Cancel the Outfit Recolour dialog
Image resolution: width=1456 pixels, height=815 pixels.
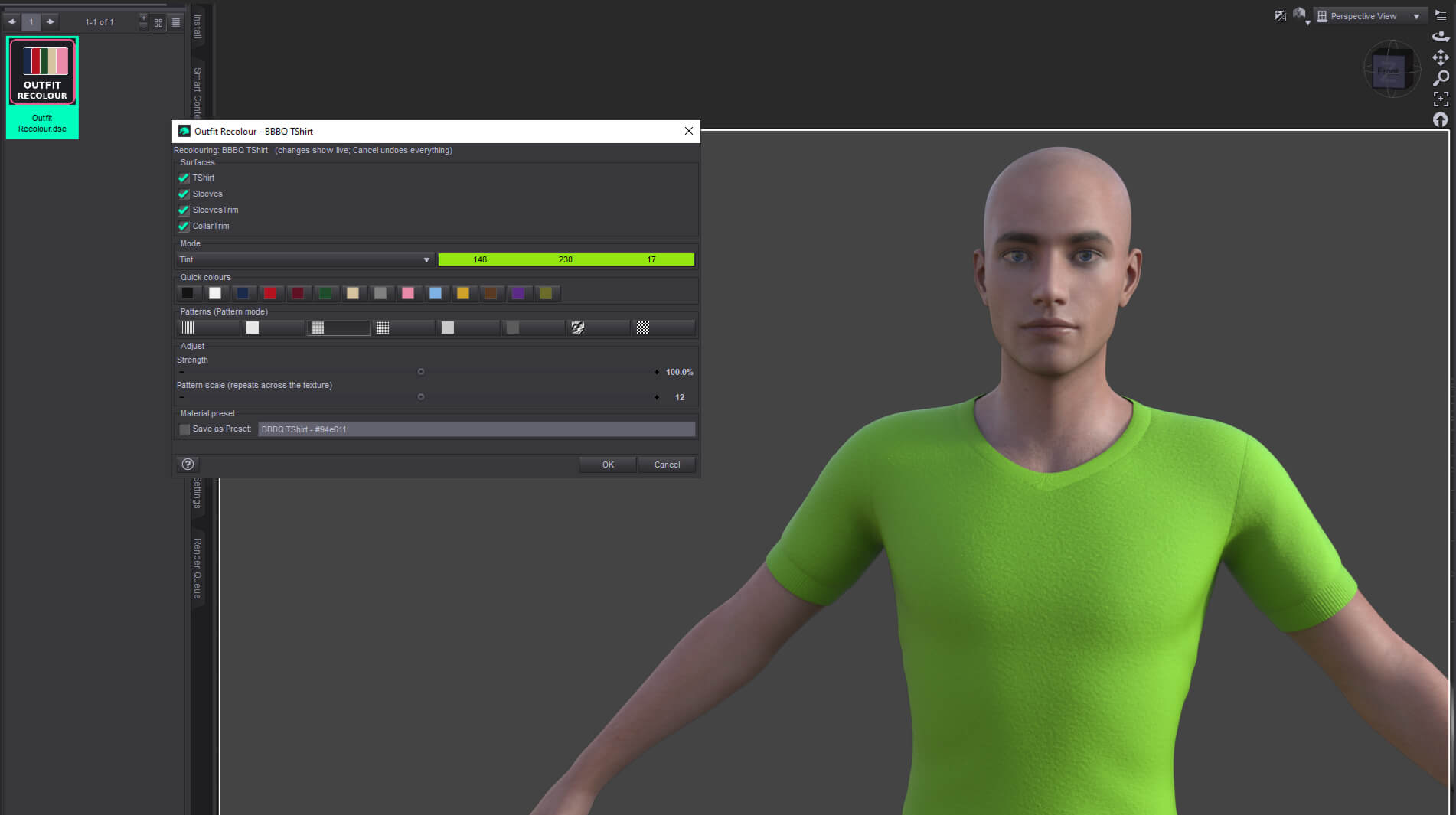click(667, 465)
